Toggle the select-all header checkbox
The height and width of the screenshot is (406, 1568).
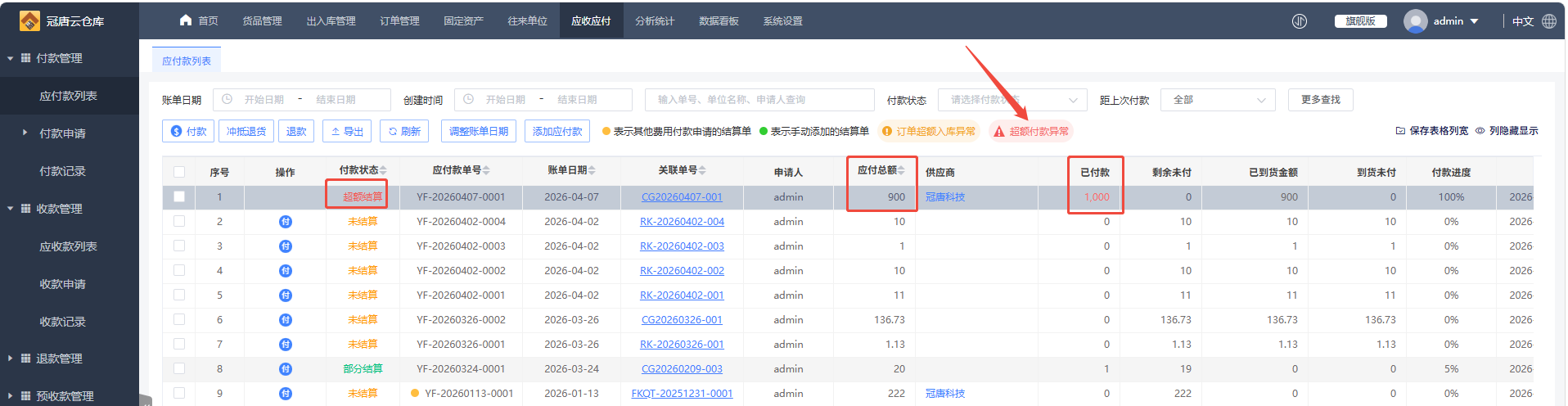[x=179, y=172]
